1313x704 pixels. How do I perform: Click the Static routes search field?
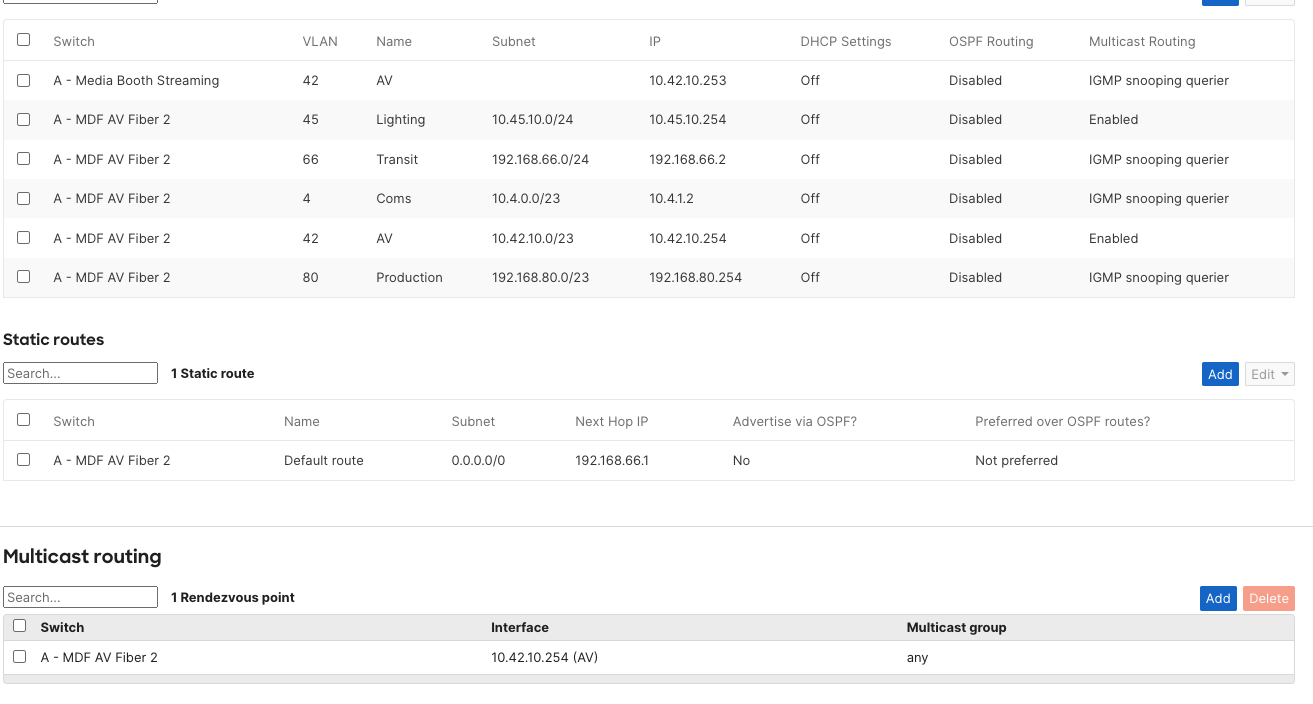pos(80,373)
